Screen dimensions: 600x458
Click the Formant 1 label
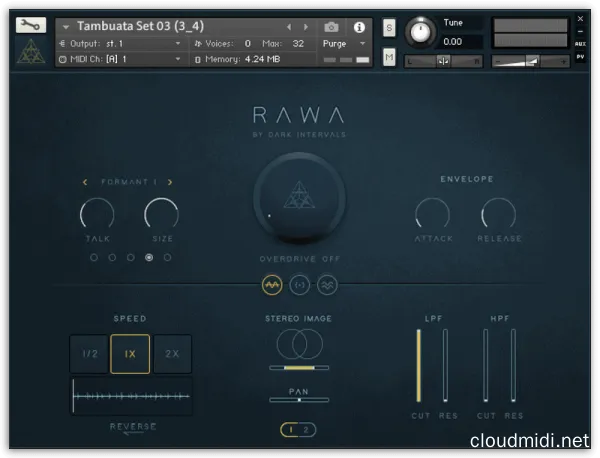(x=129, y=182)
